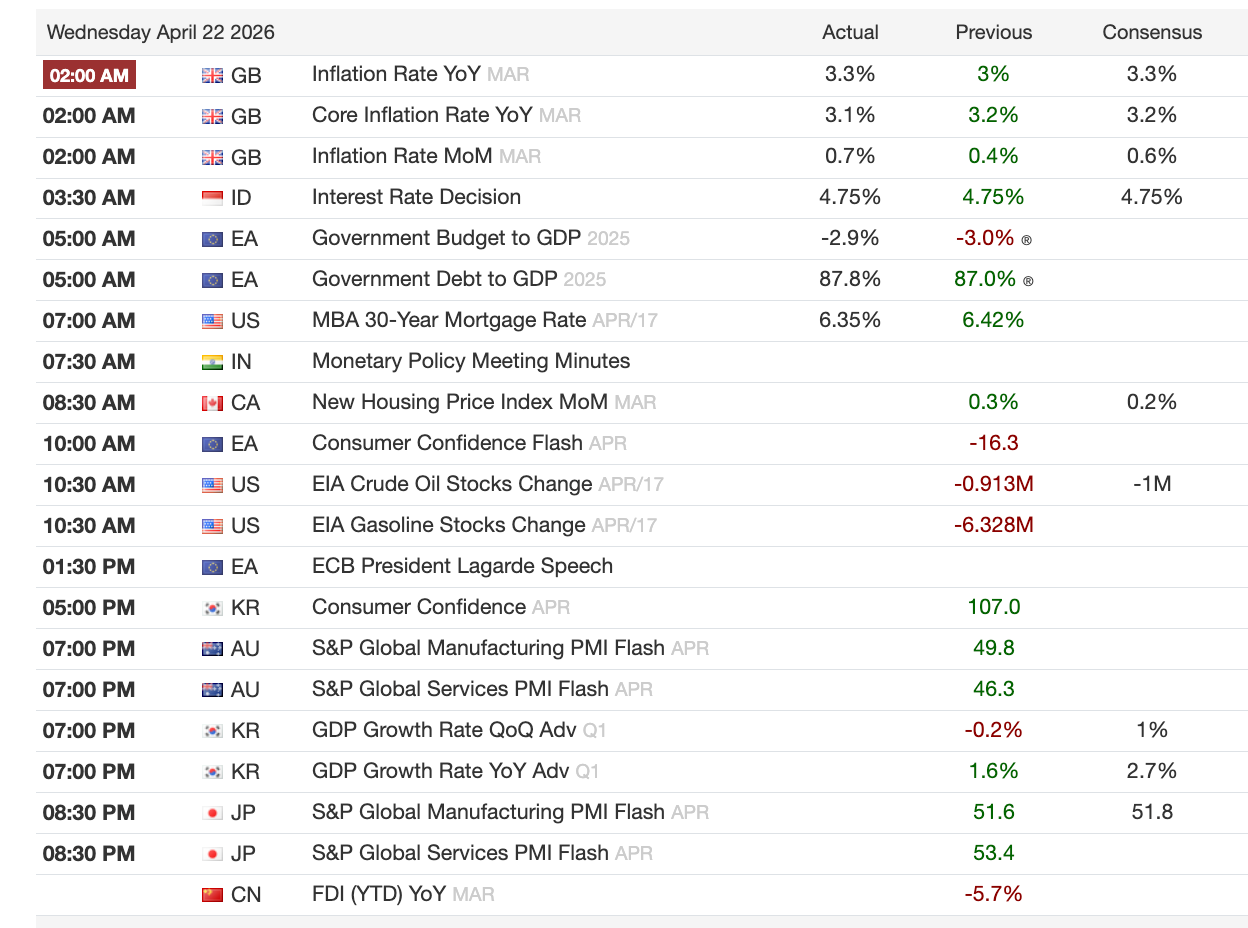
Task: Click the China flag icon next to CN
Action: click(212, 895)
